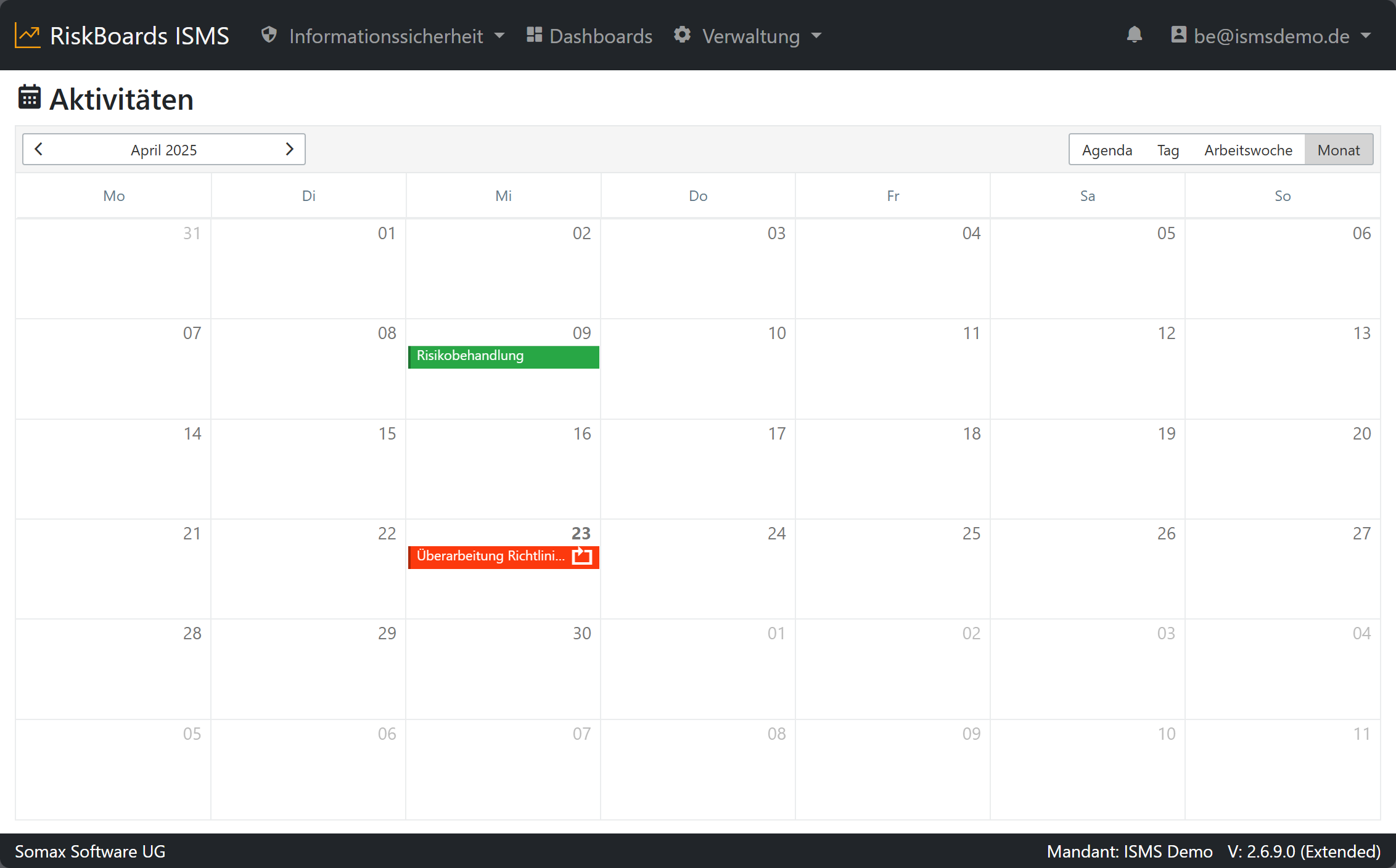1396x868 pixels.
Task: Select the date cell 12
Action: click(1088, 369)
